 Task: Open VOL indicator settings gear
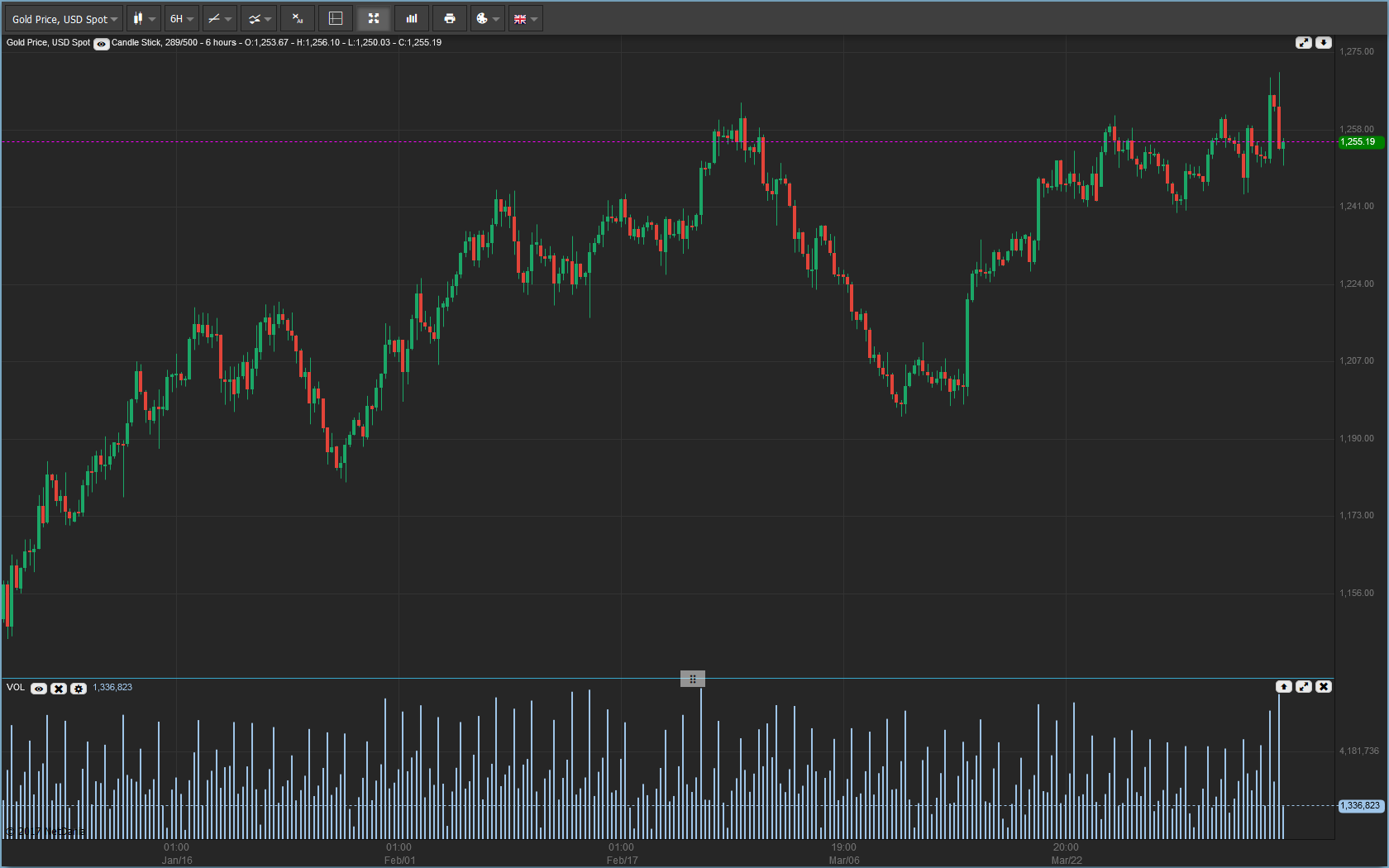[79, 688]
